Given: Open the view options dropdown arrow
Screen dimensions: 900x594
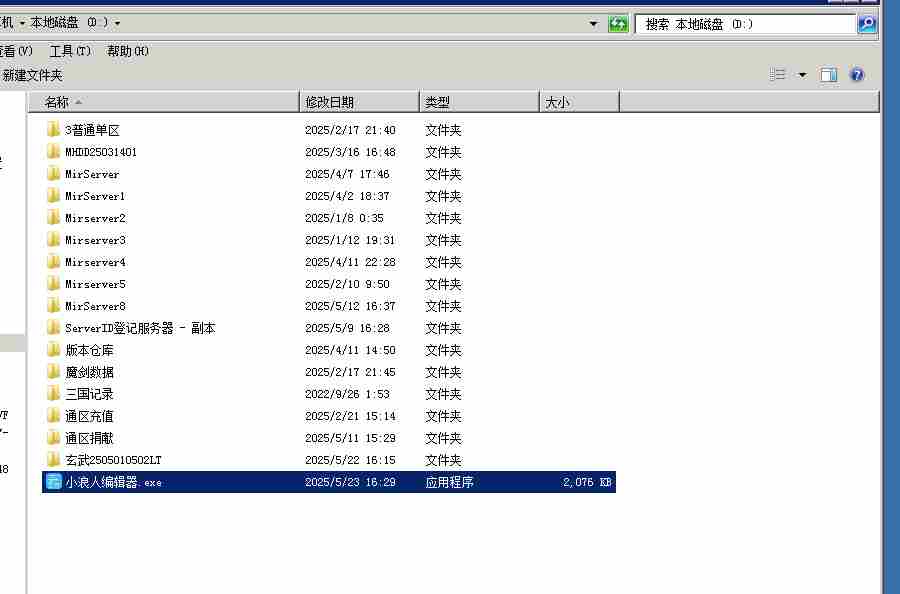Looking at the screenshot, I should (x=802, y=75).
